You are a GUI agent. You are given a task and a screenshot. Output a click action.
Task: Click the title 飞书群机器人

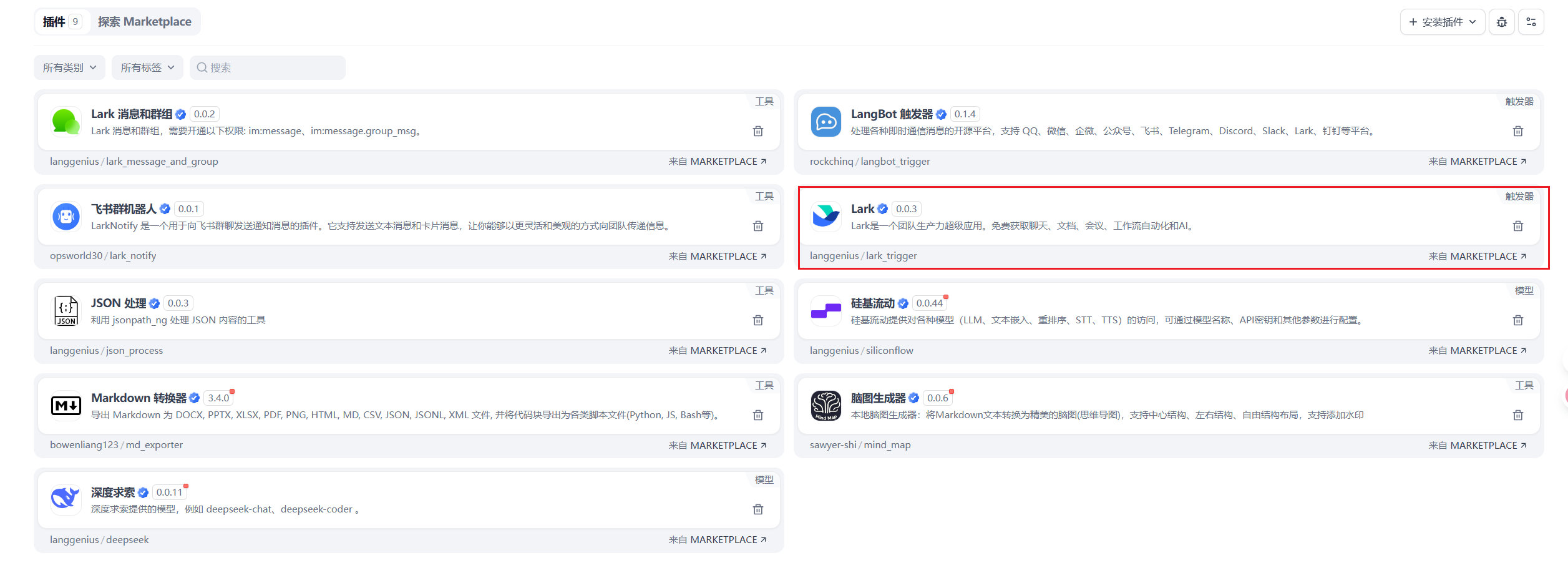[124, 209]
